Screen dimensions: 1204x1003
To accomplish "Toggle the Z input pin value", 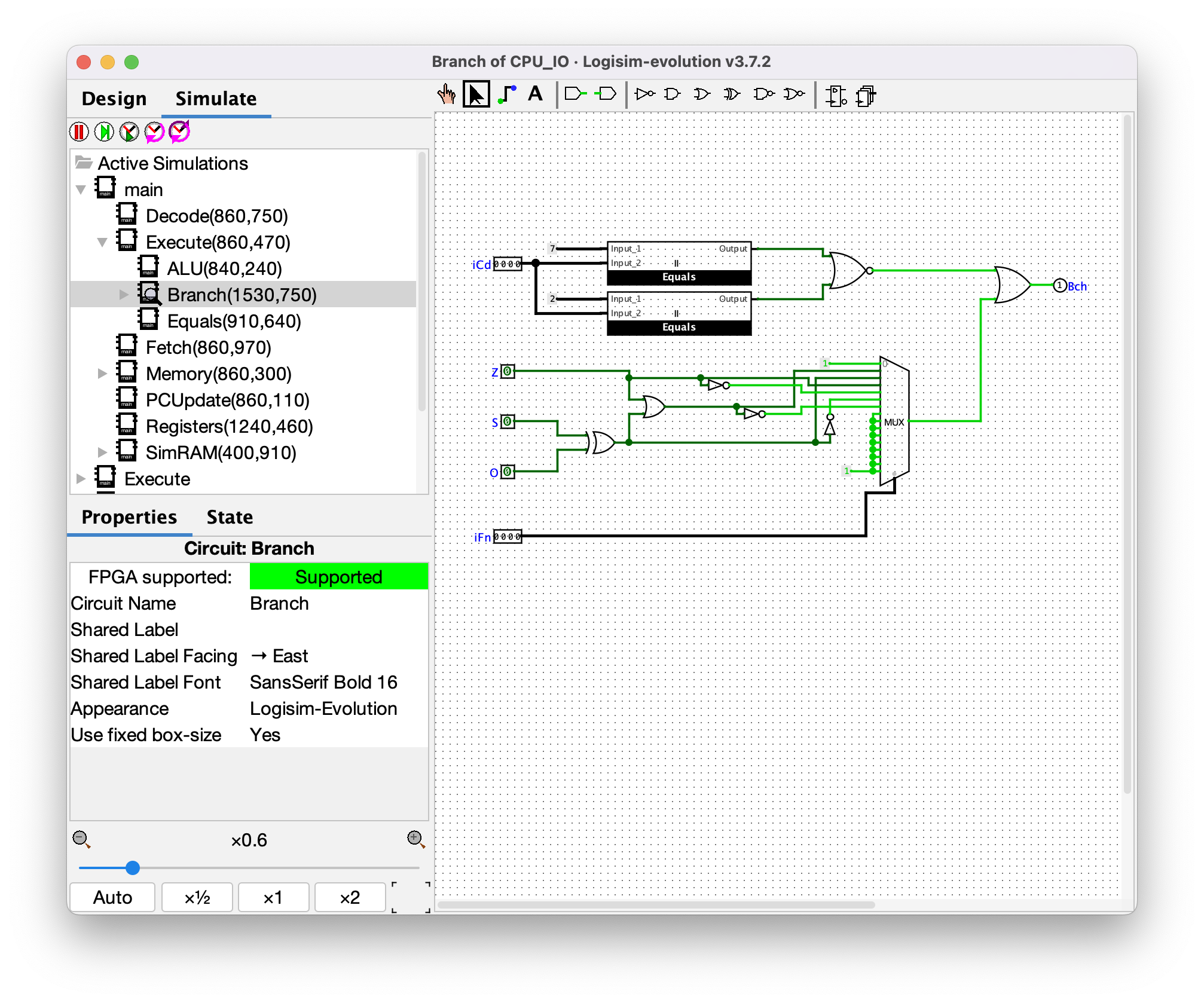I will point(507,371).
